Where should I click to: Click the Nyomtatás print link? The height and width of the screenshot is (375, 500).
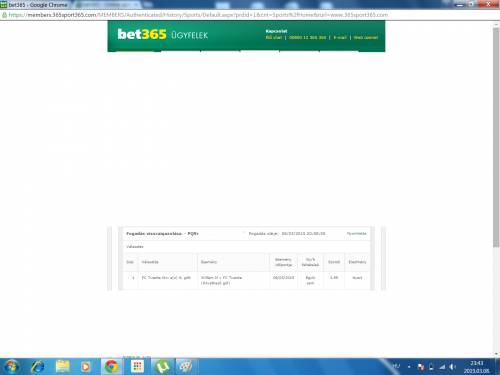pyautogui.click(x=356, y=233)
